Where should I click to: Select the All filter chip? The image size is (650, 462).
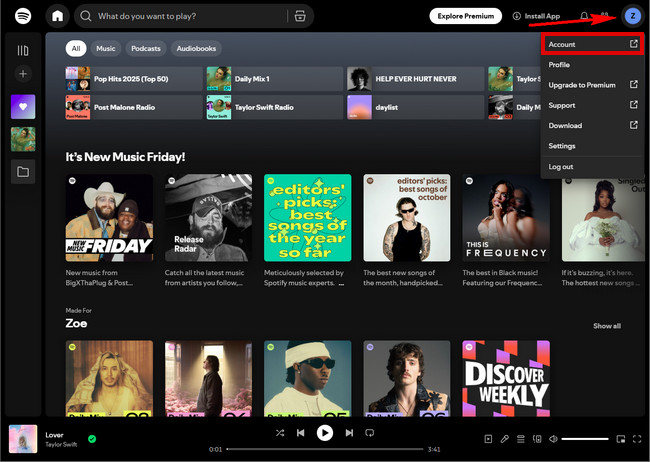click(x=76, y=49)
